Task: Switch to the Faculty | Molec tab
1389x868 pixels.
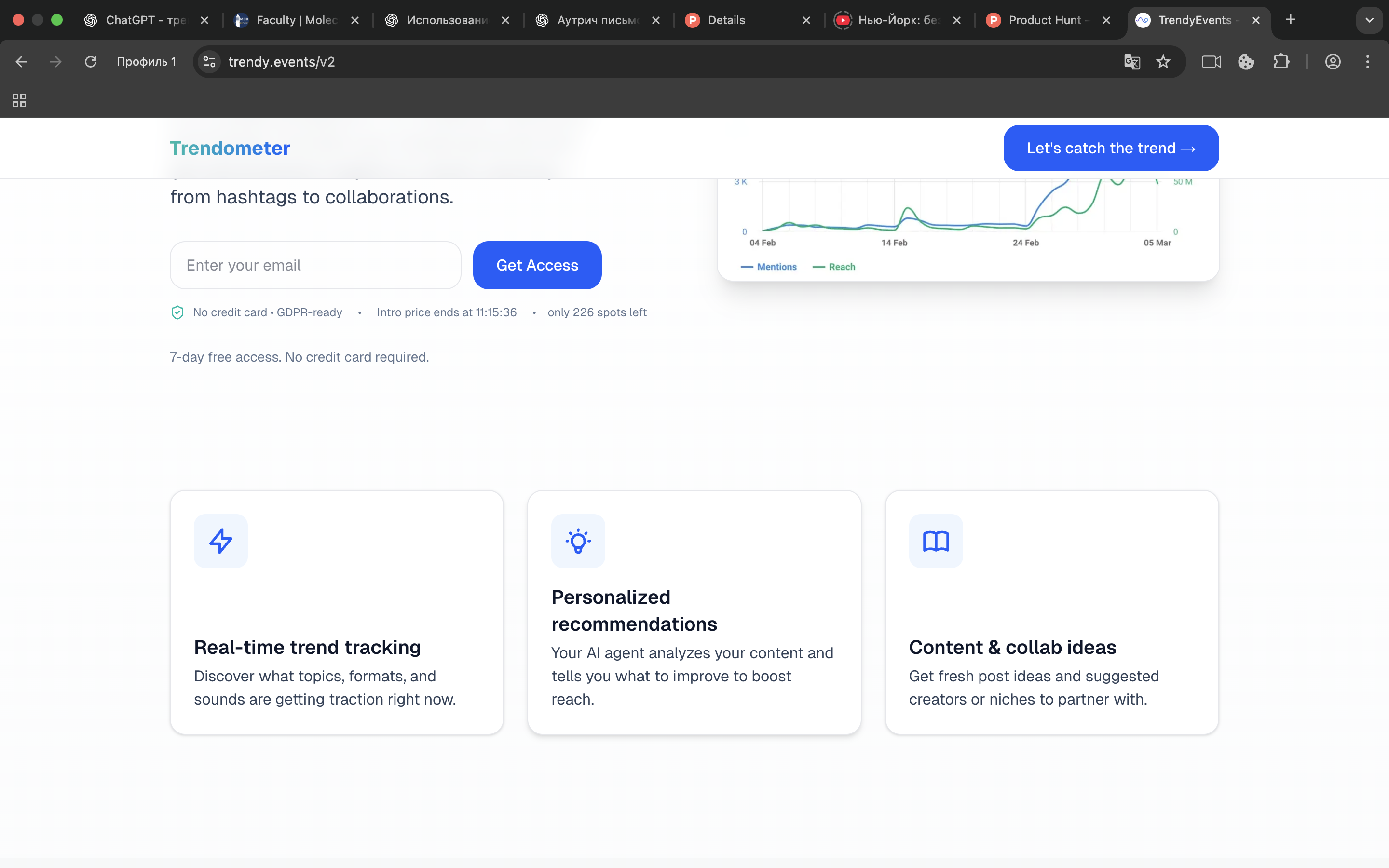Action: click(296, 20)
